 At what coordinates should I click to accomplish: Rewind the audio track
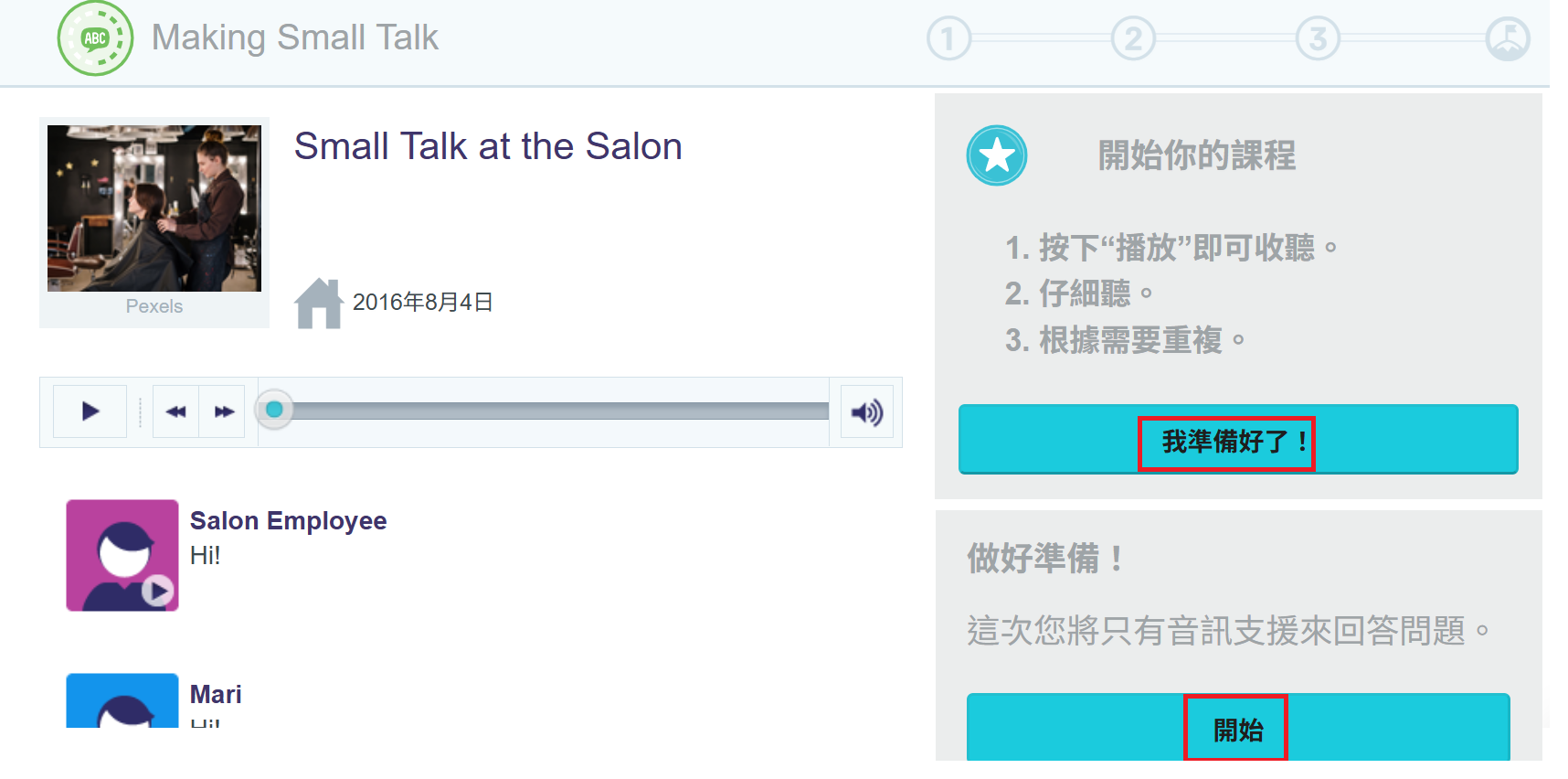(x=175, y=411)
